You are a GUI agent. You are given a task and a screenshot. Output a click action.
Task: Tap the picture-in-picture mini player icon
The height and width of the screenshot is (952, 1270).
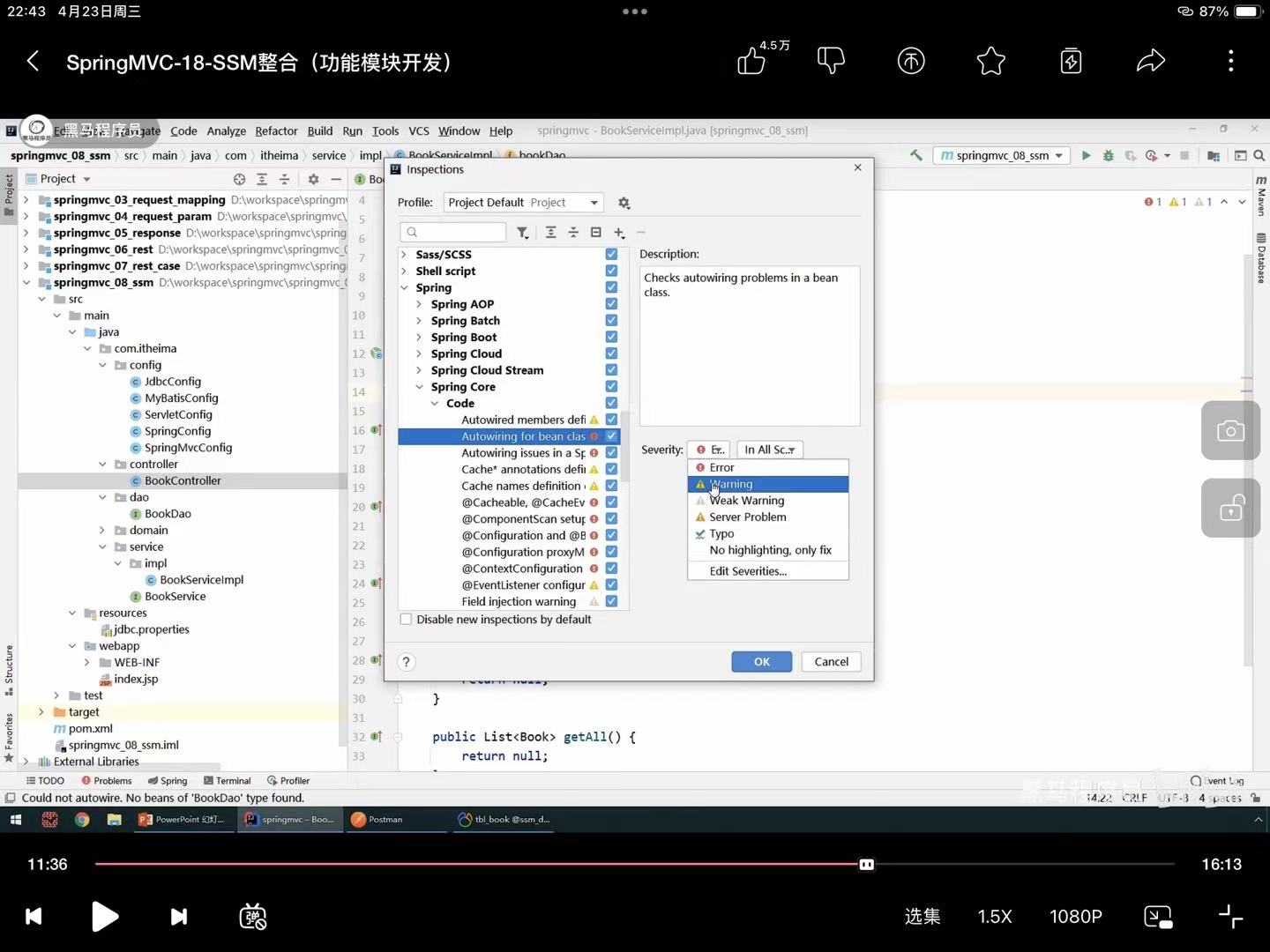click(1158, 917)
